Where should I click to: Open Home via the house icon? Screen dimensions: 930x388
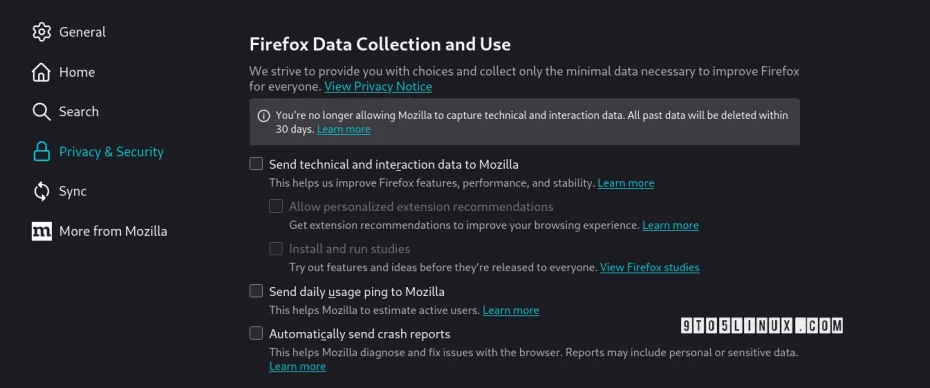coord(42,72)
